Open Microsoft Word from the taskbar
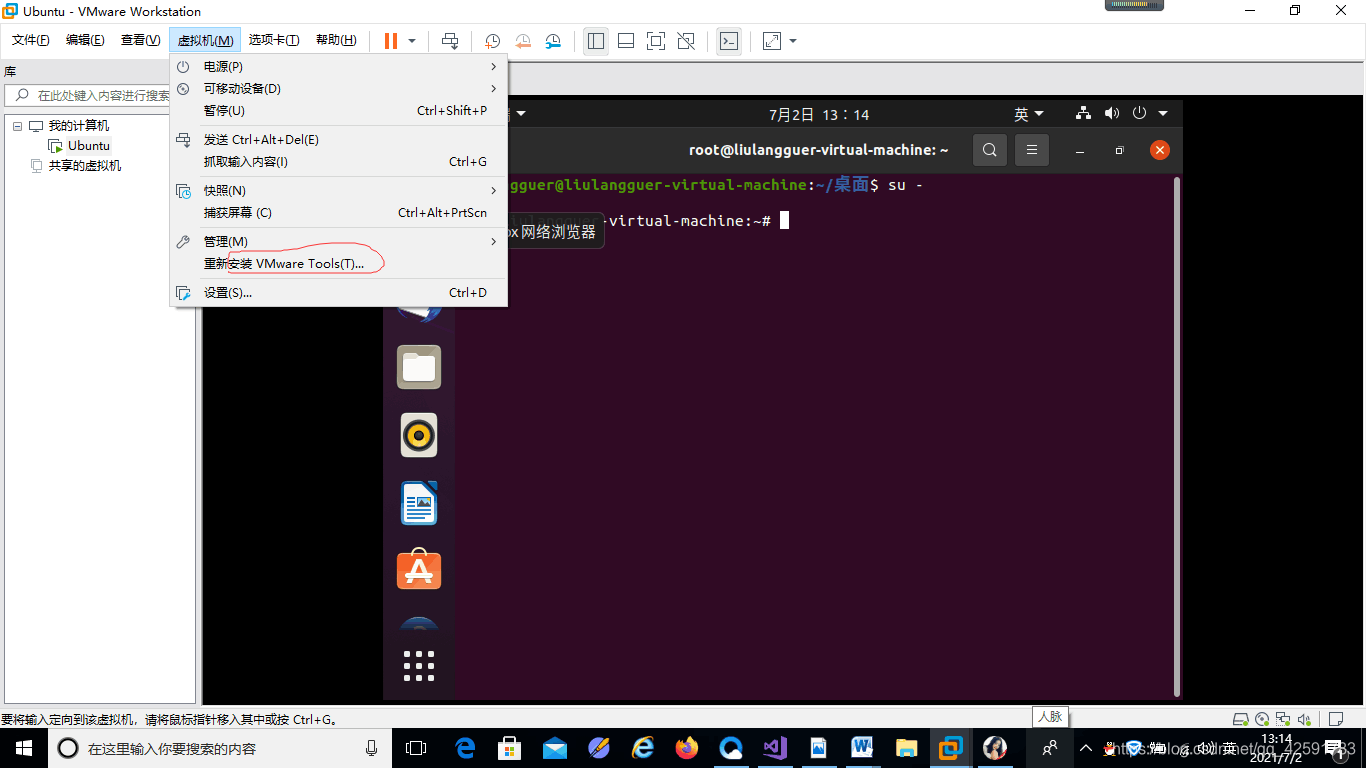 coord(862,748)
